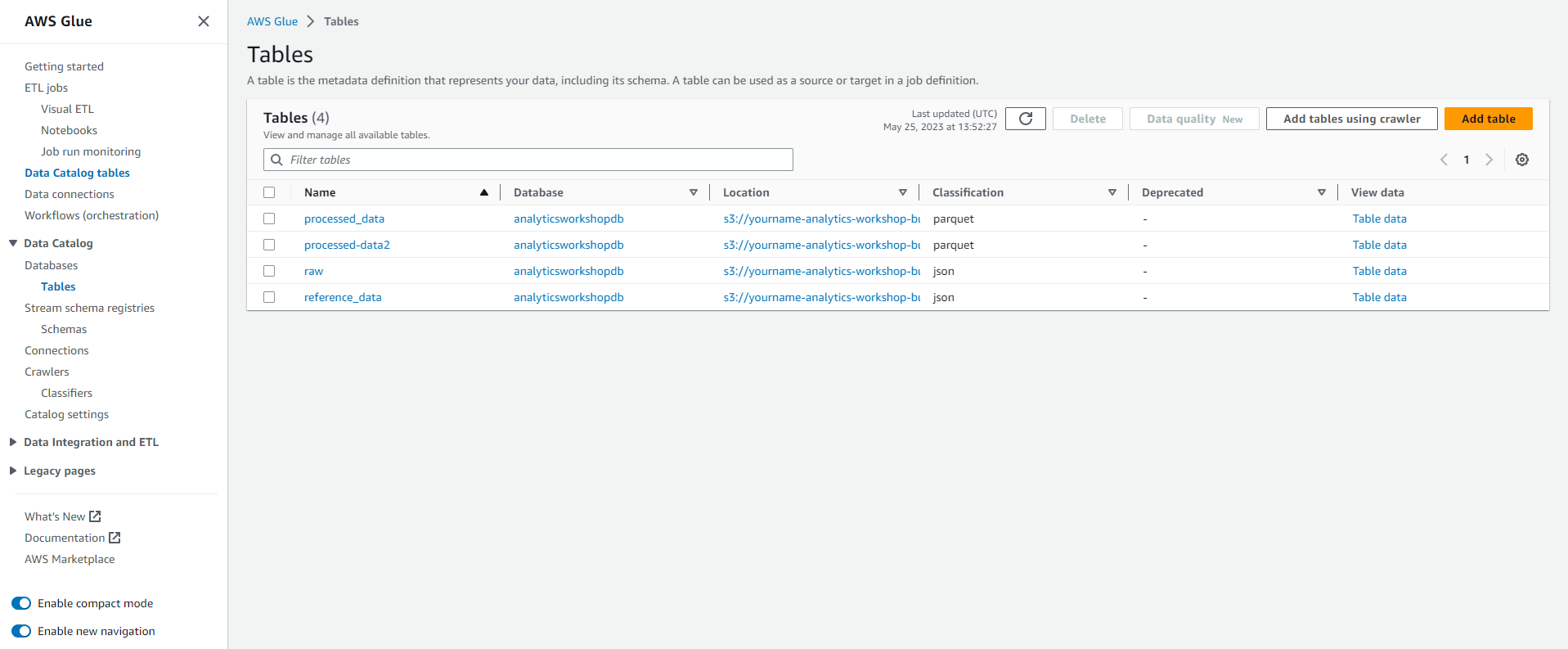The image size is (1568, 649).
Task: Open analyticsworkshopdb for processed_data row
Action: [x=568, y=219]
